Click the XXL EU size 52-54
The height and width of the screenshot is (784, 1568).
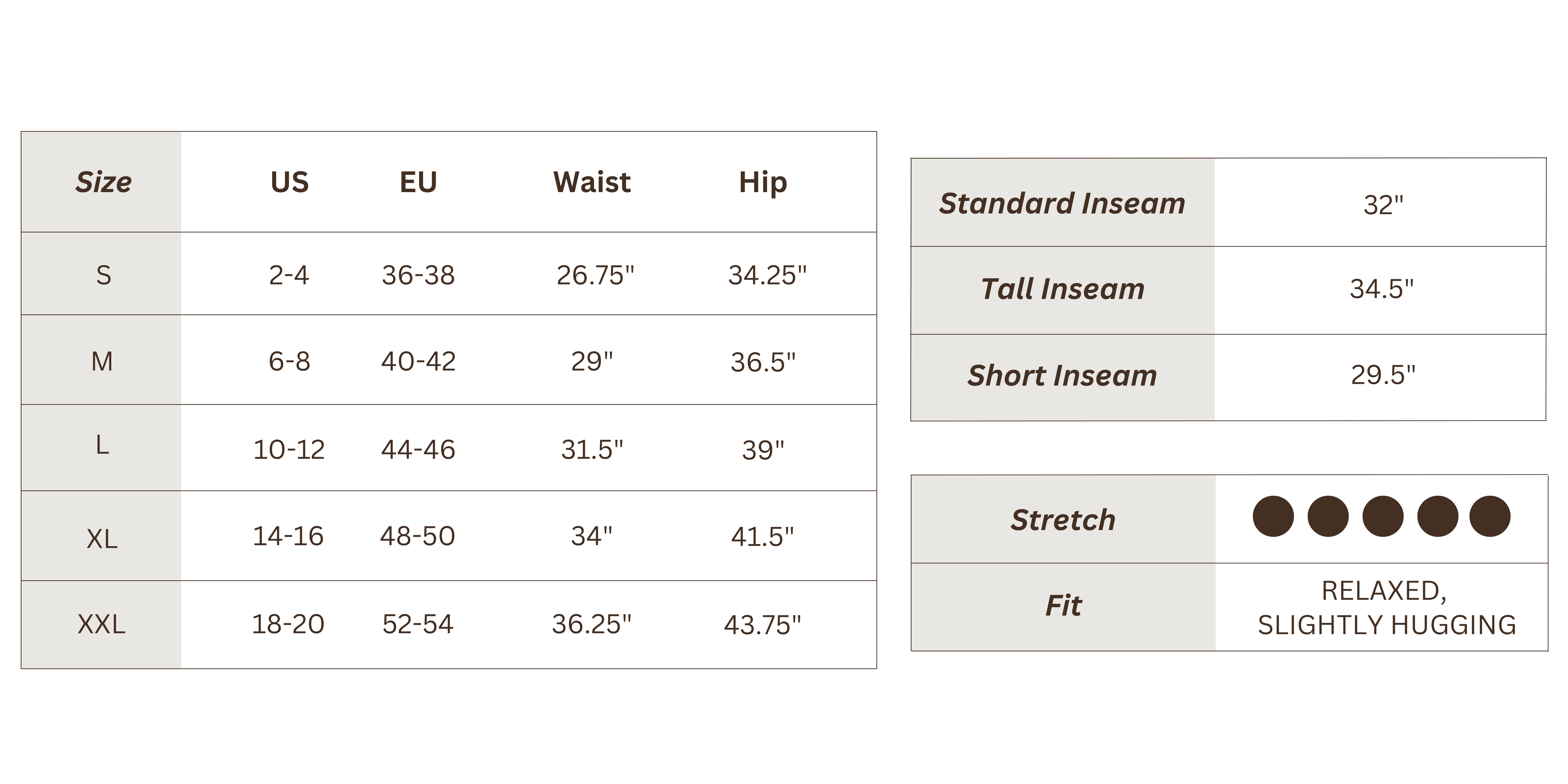pyautogui.click(x=418, y=624)
